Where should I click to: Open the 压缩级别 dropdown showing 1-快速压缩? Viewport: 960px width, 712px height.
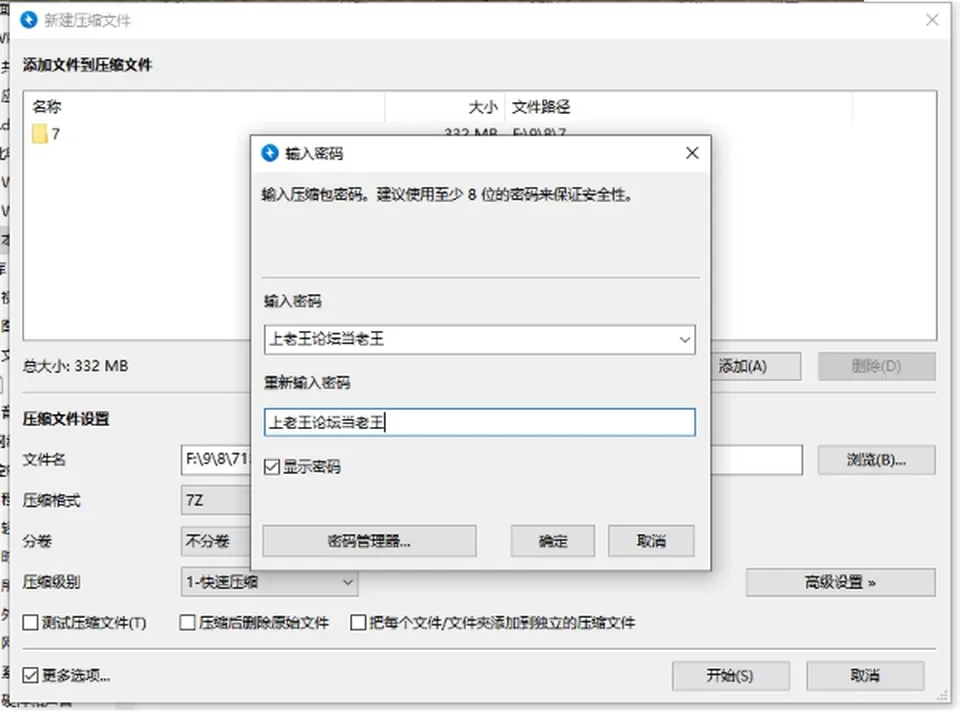pos(269,582)
